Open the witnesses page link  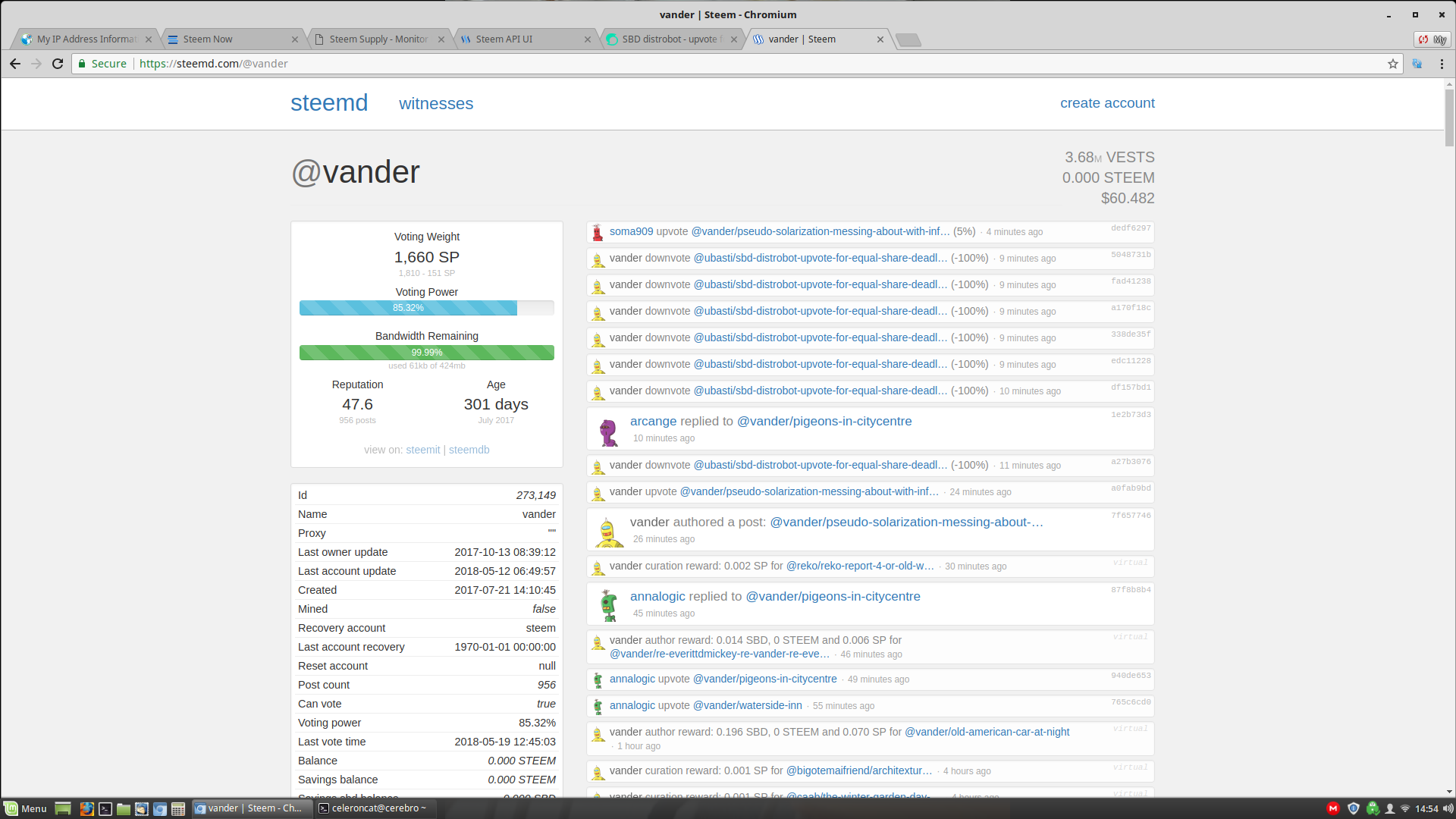point(436,104)
